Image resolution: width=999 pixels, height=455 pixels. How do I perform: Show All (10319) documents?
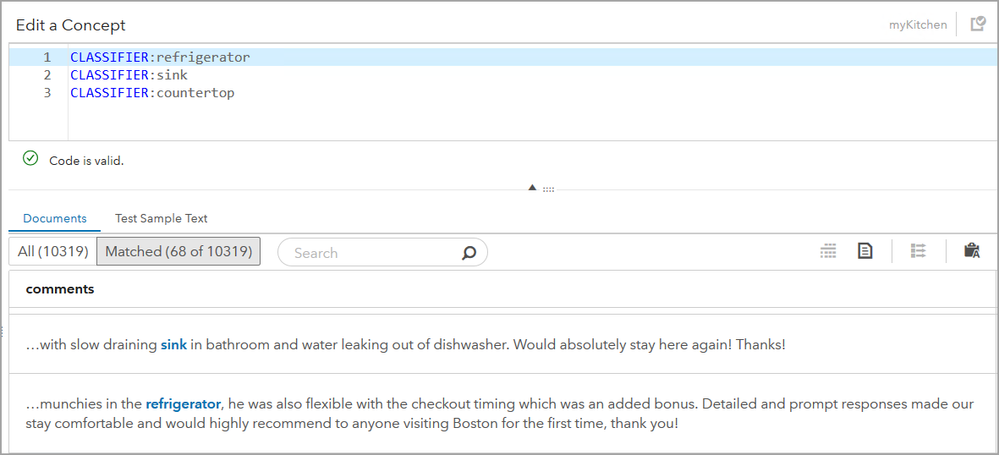pyautogui.click(x=52, y=252)
